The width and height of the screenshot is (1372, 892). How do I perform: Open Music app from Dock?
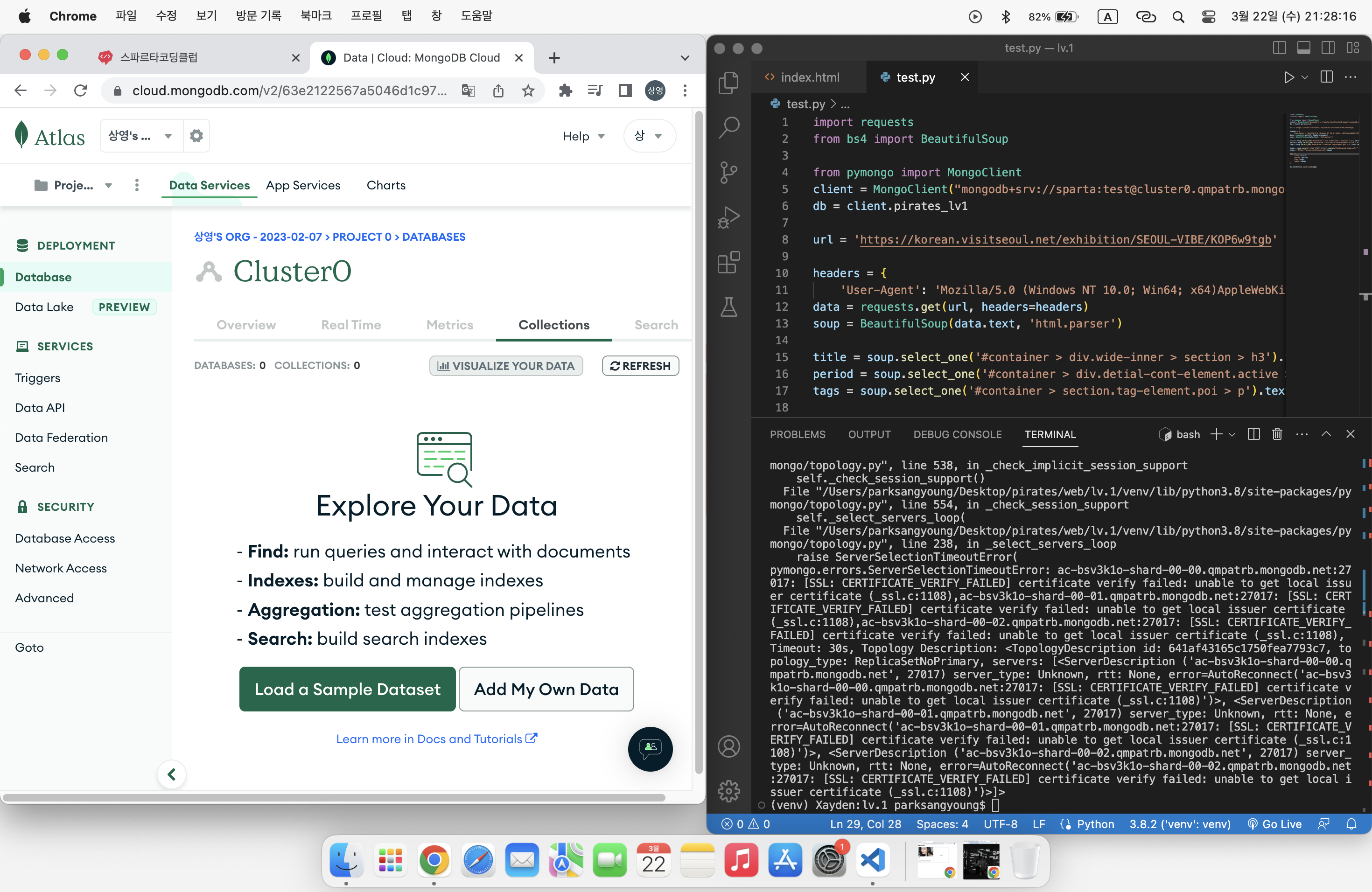click(741, 860)
